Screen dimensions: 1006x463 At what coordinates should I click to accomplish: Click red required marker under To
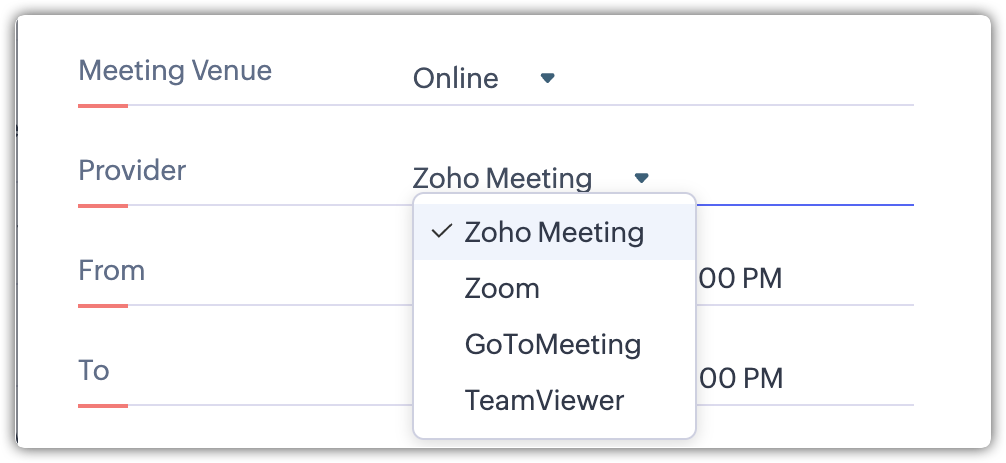click(x=103, y=405)
